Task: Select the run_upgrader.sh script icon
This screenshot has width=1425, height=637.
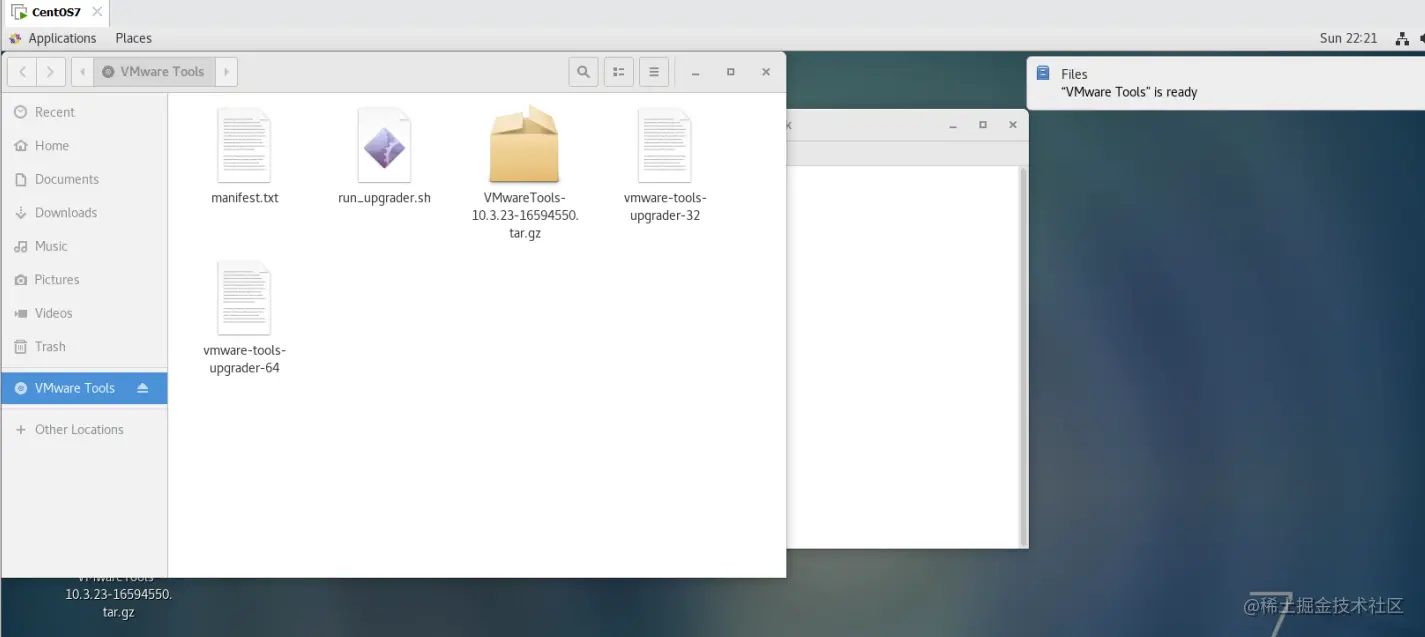Action: pos(384,145)
